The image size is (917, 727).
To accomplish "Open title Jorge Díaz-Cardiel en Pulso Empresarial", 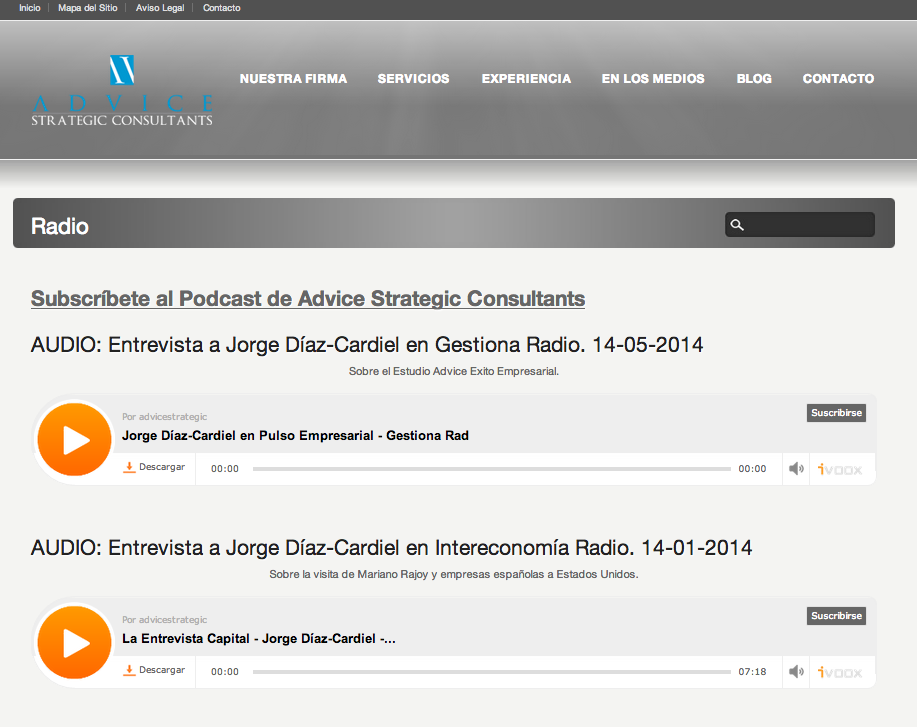I will point(295,436).
